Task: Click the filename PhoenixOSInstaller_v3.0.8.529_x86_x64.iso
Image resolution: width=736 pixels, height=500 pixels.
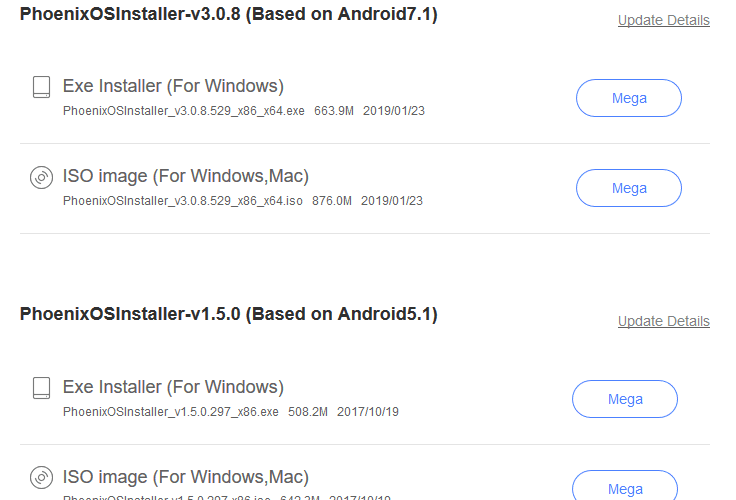Action: click(183, 201)
